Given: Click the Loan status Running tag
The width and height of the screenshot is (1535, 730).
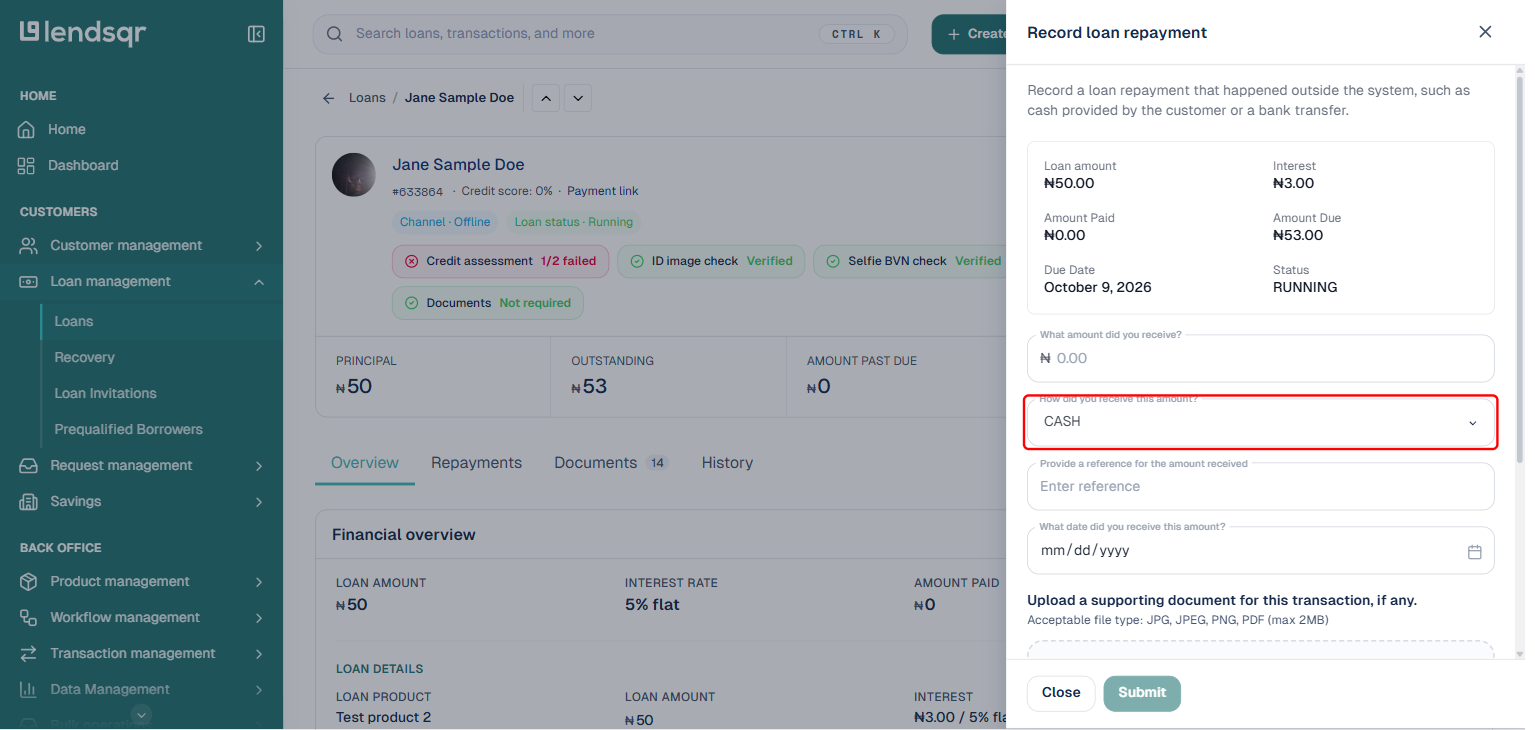Looking at the screenshot, I should coord(573,222).
